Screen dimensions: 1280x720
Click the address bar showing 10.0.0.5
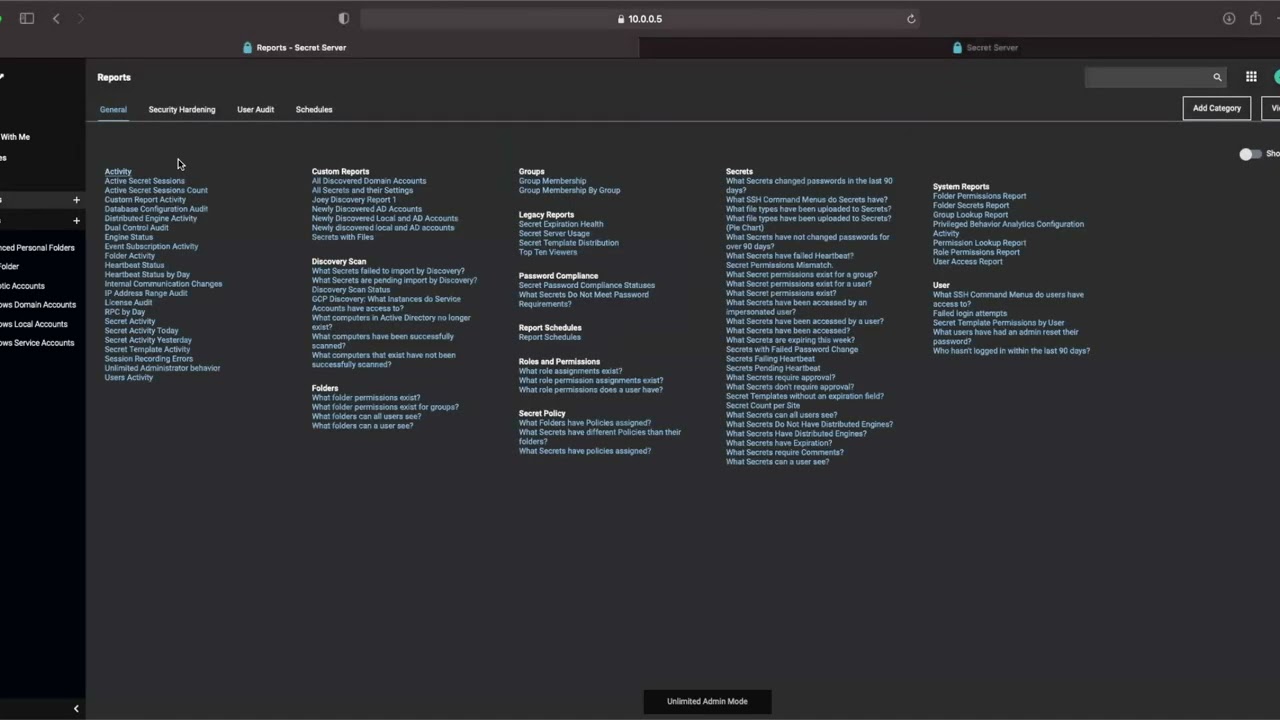pos(640,18)
